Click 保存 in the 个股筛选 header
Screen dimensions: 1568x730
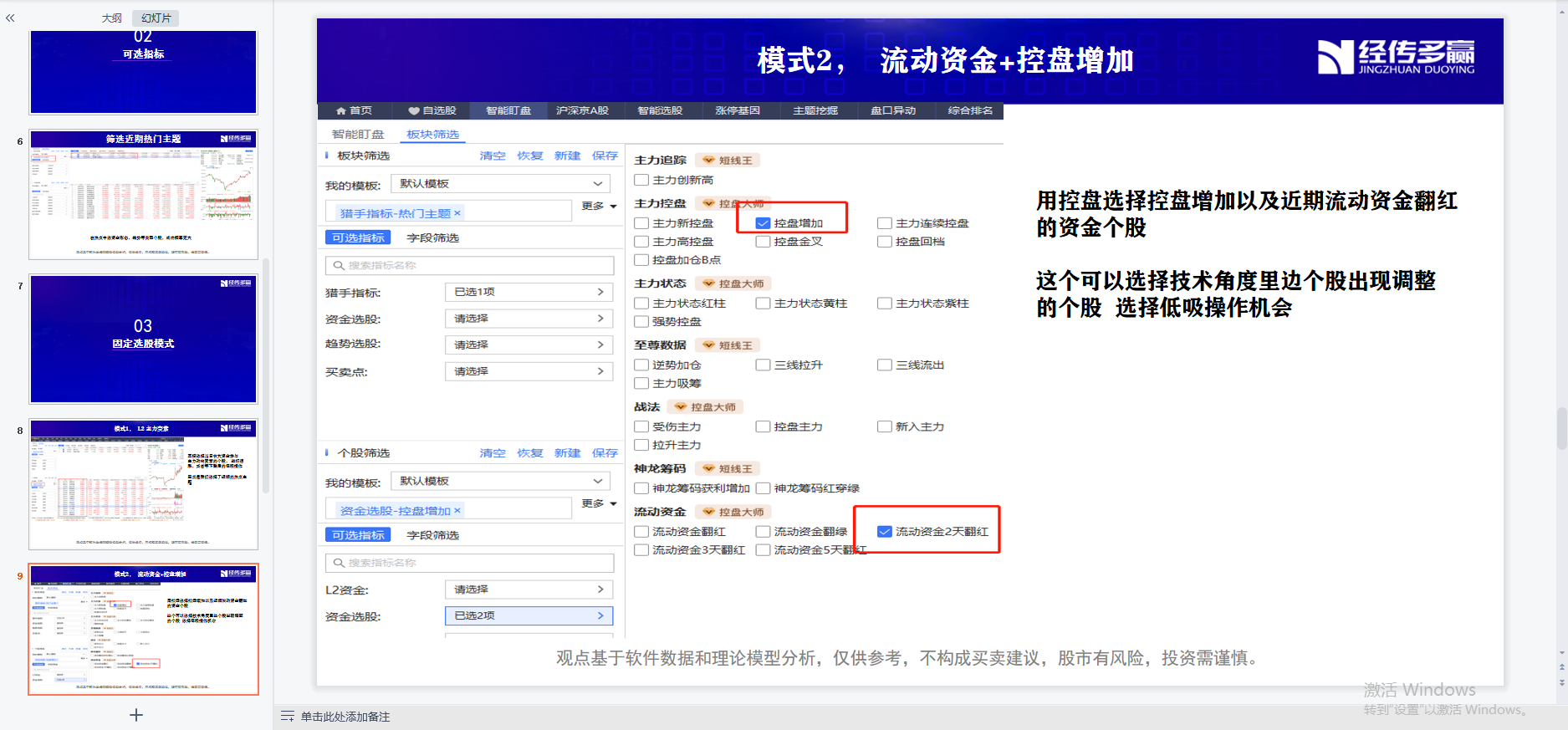[605, 453]
